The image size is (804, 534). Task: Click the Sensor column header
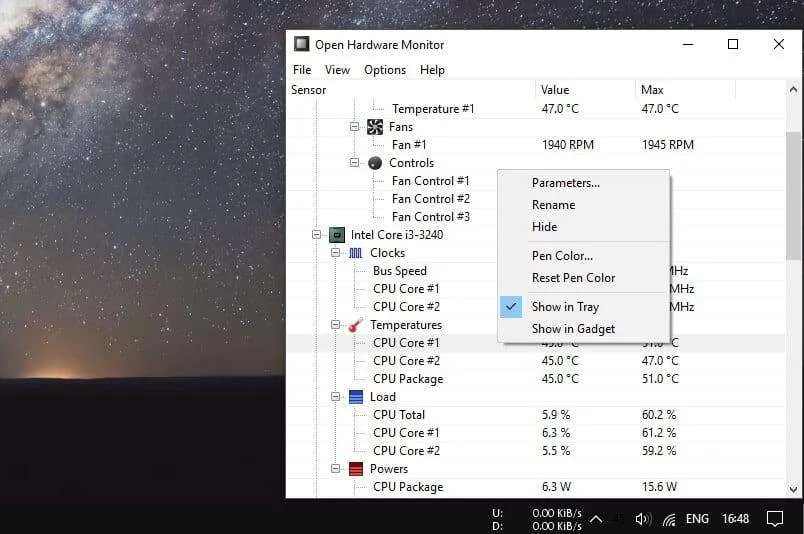[411, 90]
